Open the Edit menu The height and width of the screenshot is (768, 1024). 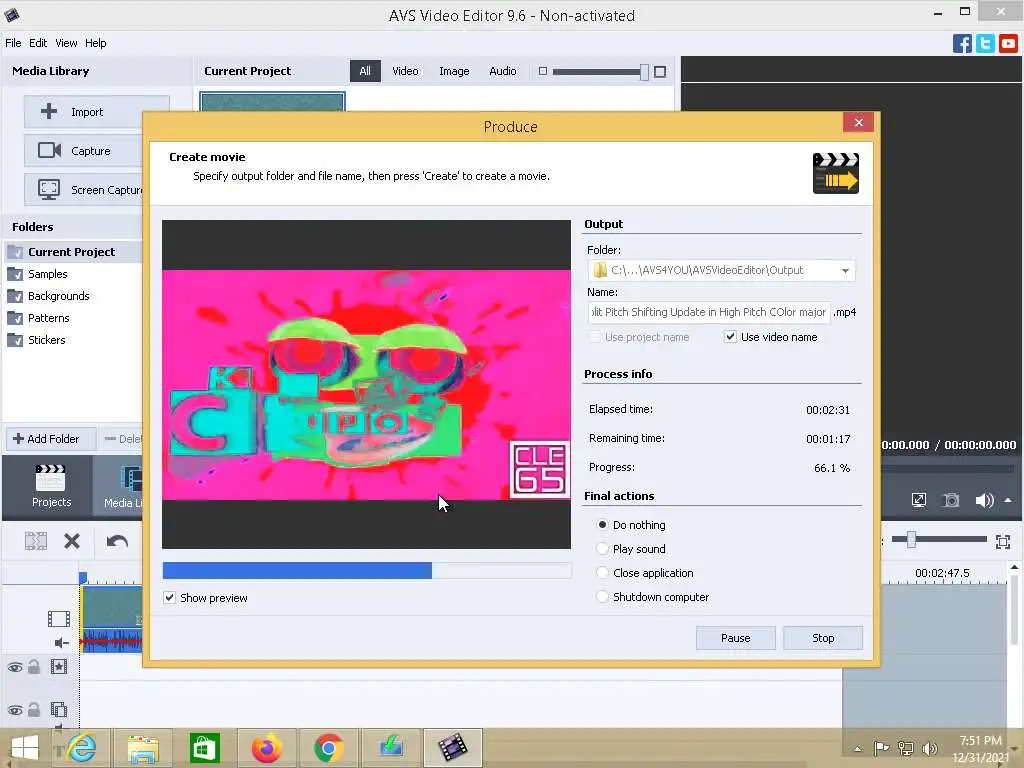(x=38, y=43)
